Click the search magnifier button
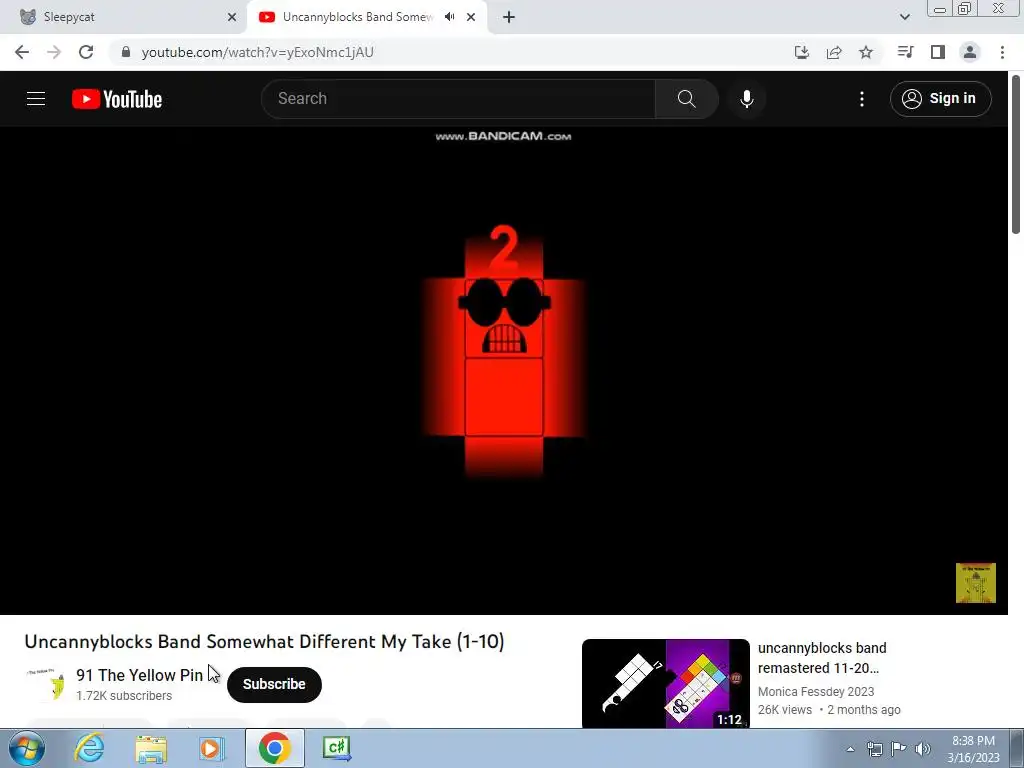The image size is (1024, 768). (x=686, y=99)
